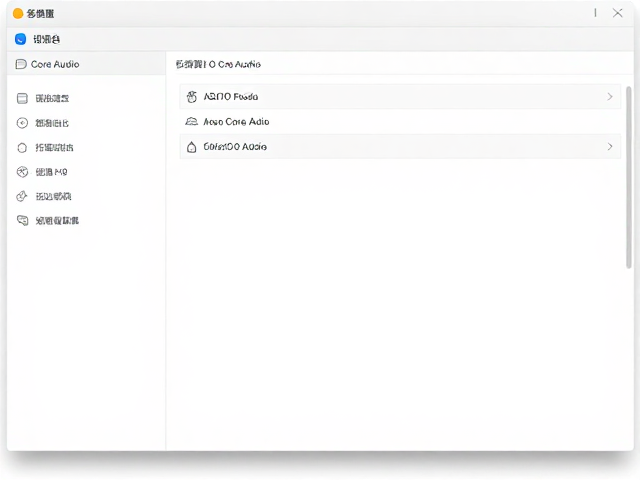Viewport: 640px width, 480px height.
Task: Click the hand icon beside the Feedo row
Action: point(191,97)
